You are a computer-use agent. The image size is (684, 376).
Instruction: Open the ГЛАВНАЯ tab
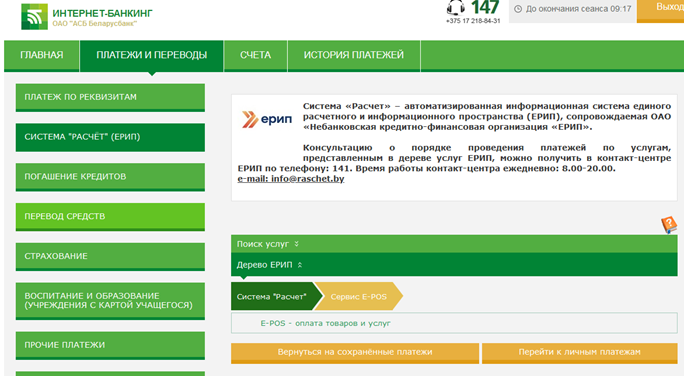[42, 55]
